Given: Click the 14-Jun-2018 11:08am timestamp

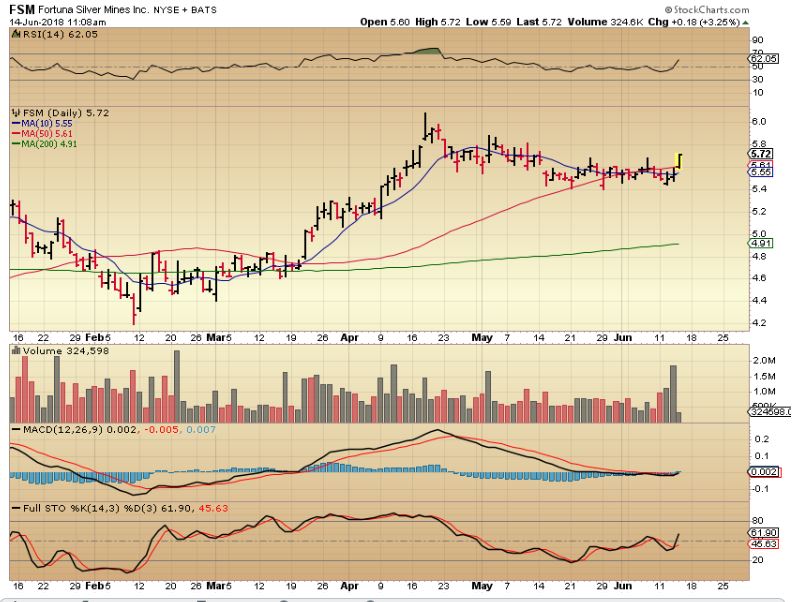Looking at the screenshot, I should coord(57,22).
